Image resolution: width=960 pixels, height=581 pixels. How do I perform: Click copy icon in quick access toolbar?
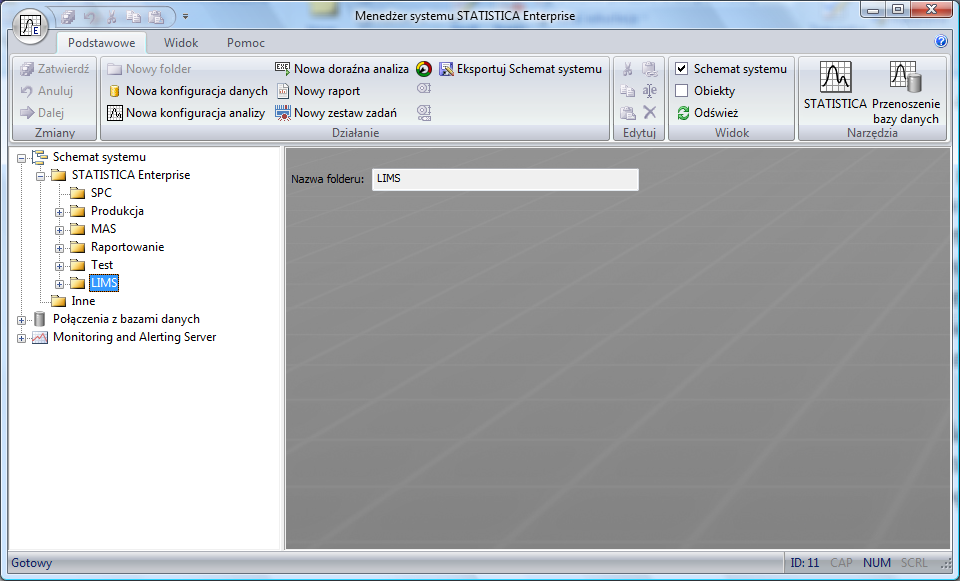[x=134, y=17]
